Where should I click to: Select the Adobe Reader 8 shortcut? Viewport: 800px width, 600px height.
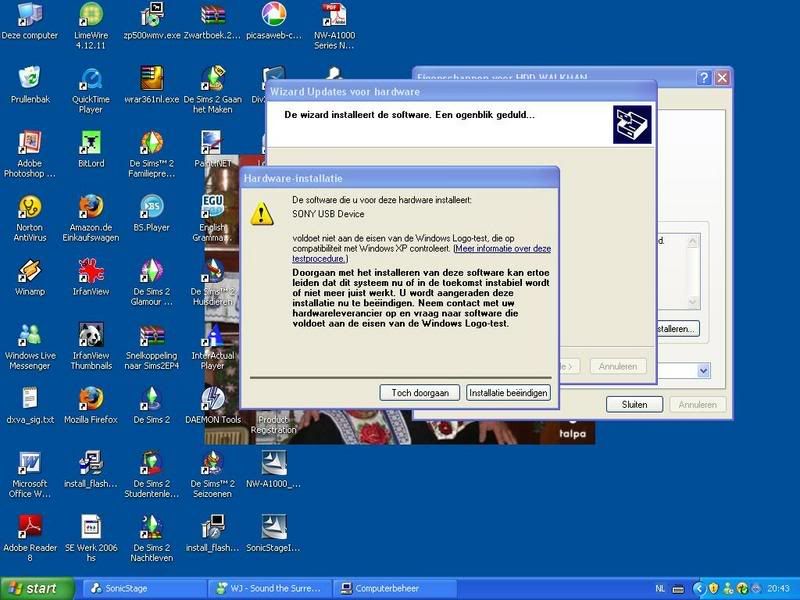pyautogui.click(x=30, y=539)
